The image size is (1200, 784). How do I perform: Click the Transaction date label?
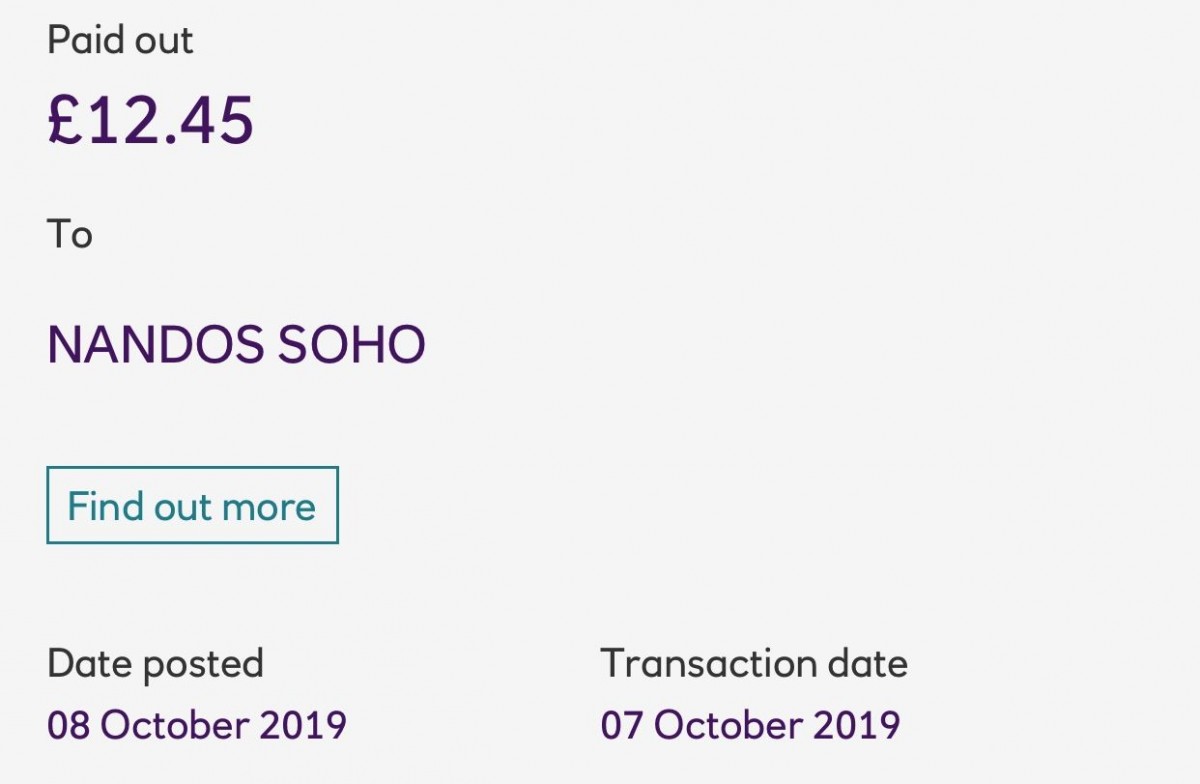coord(754,663)
